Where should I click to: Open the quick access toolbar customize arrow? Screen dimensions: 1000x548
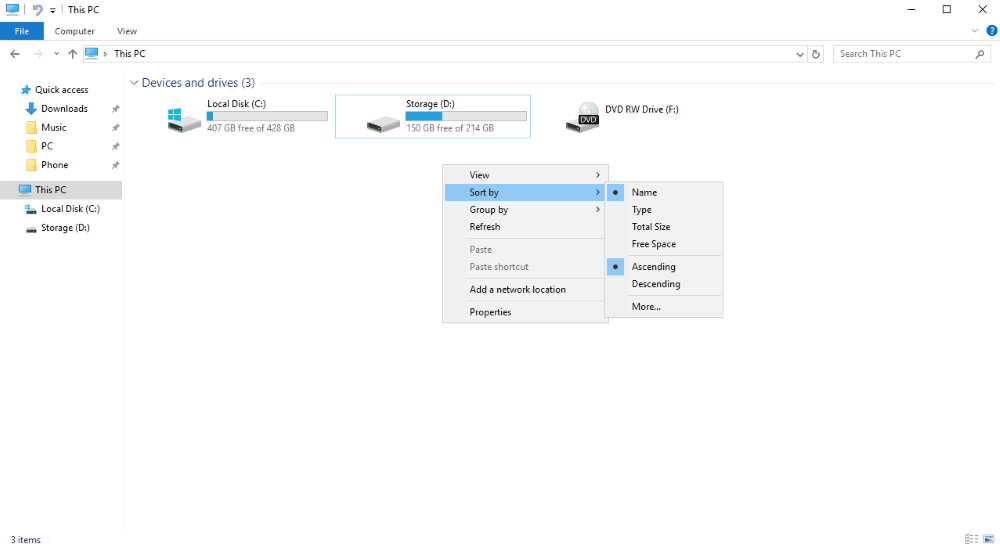[53, 10]
